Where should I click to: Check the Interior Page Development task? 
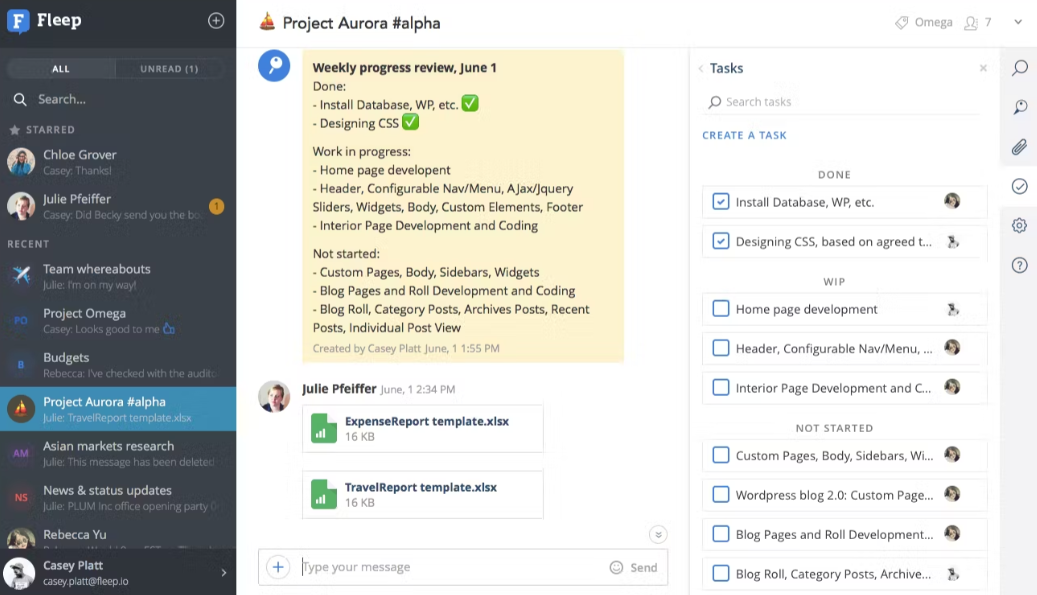[721, 387]
